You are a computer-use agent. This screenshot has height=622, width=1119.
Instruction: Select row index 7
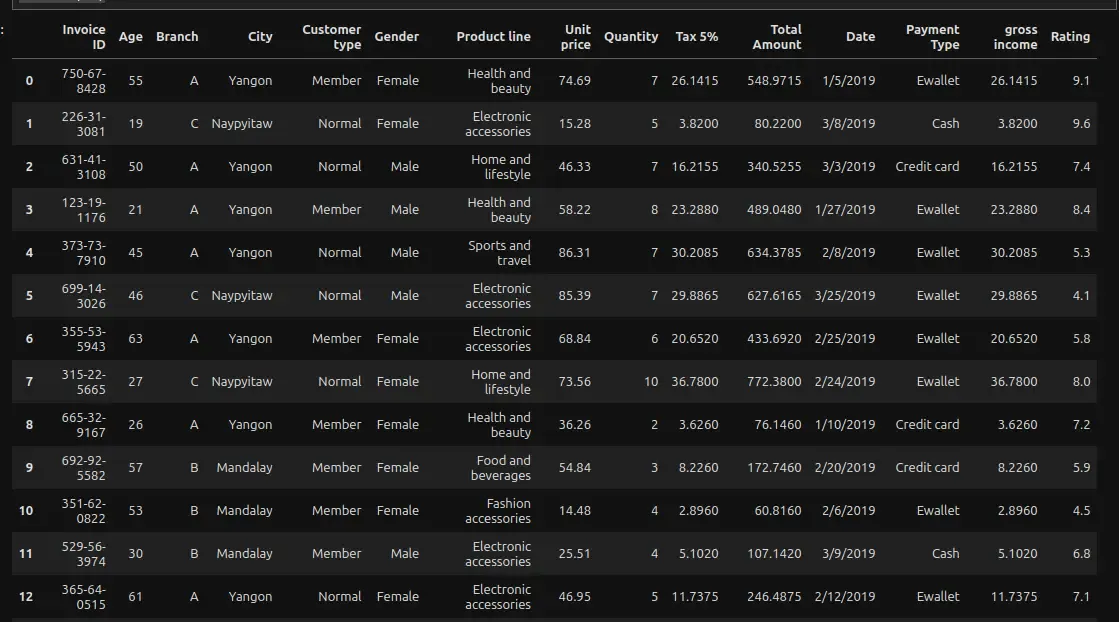[29, 382]
